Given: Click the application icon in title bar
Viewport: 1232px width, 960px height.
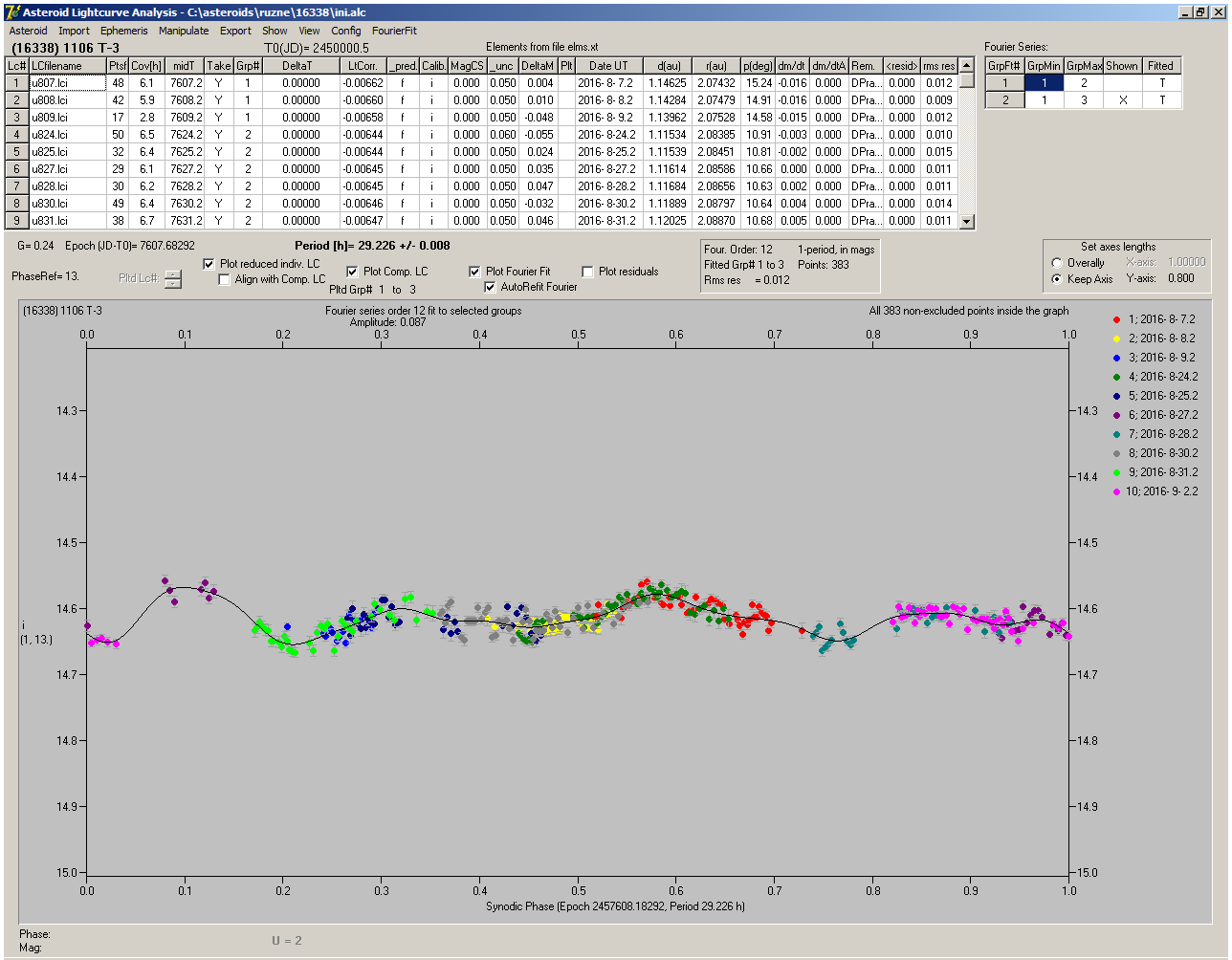Looking at the screenshot, I should [12, 11].
